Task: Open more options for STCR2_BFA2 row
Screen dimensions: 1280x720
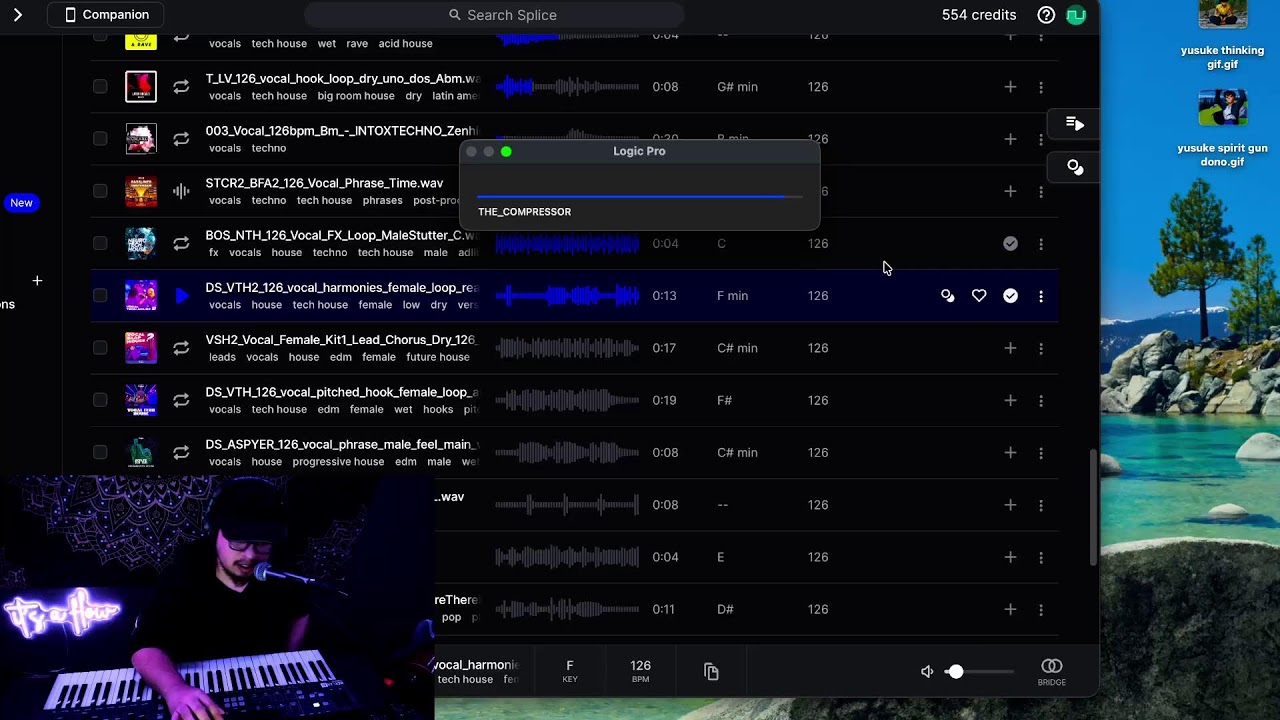Action: tap(1041, 191)
